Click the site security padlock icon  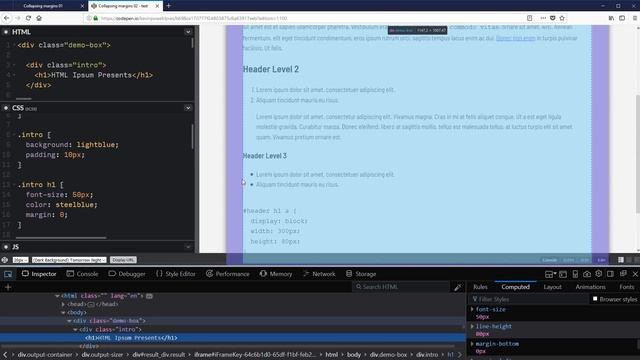click(x=96, y=18)
